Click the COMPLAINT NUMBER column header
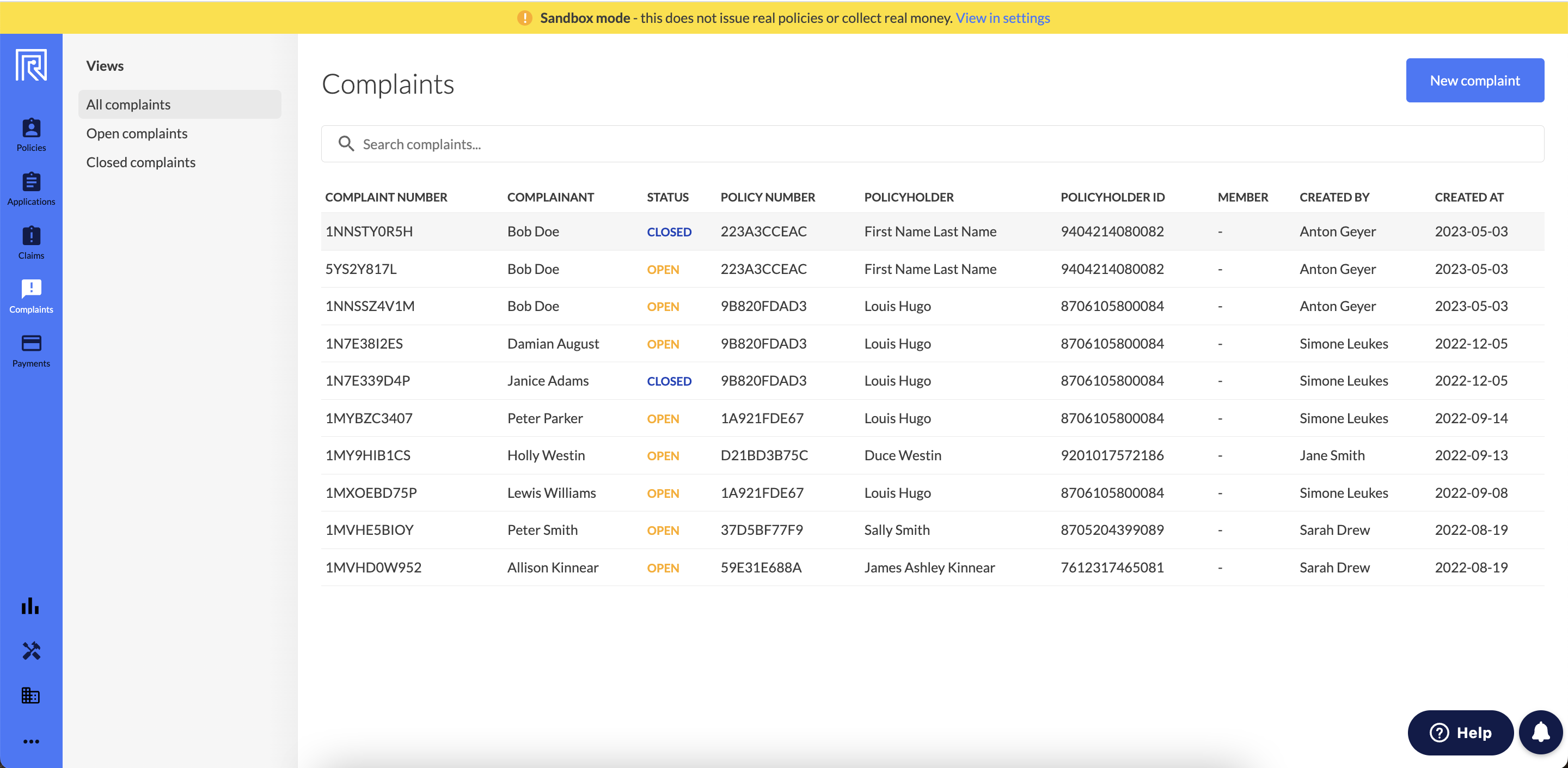The image size is (1568, 768). (x=386, y=197)
